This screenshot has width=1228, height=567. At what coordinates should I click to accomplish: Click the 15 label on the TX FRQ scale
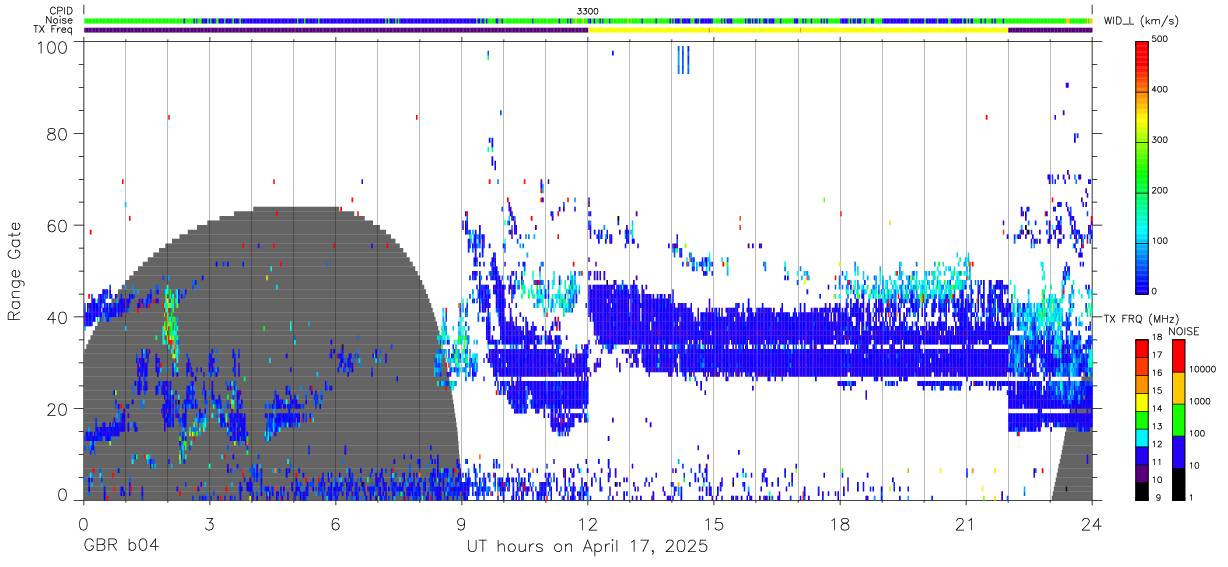click(1157, 393)
